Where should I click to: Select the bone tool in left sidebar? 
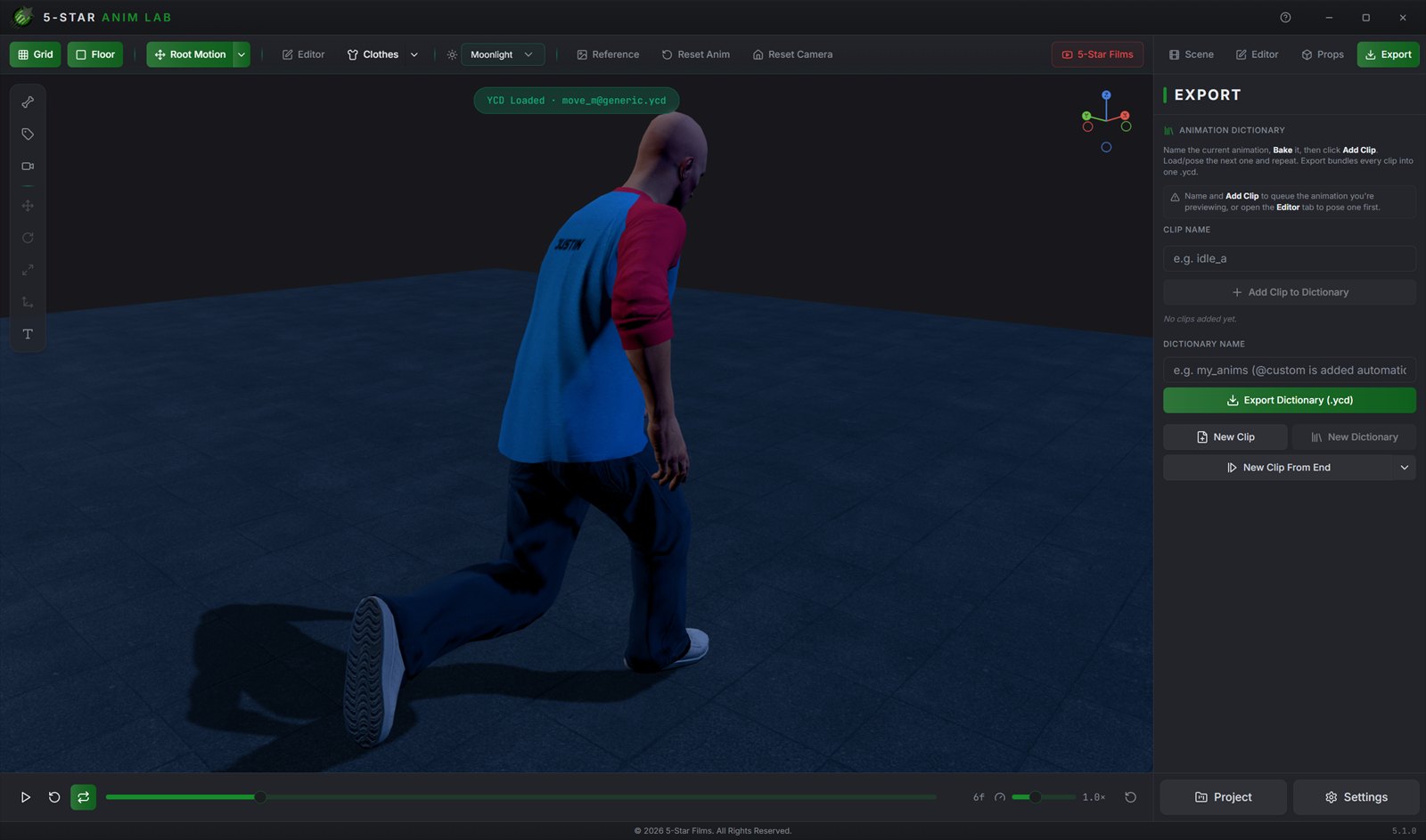click(28, 102)
